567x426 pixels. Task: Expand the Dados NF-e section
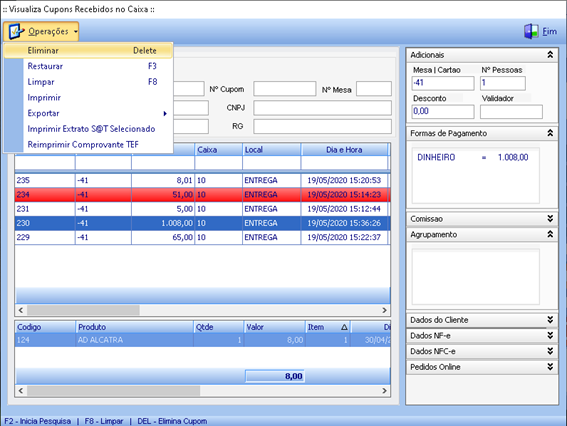550,336
